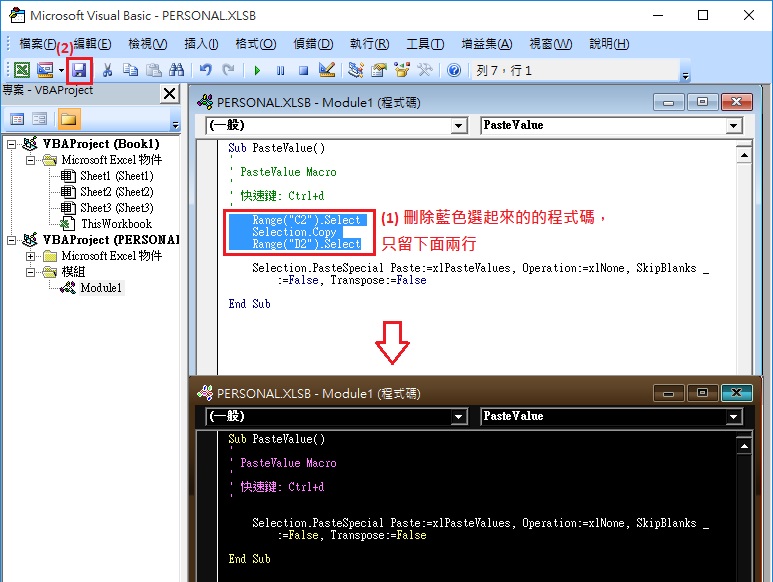Select ThisWorkbook in project tree
This screenshot has width=773, height=582.
click(x=116, y=224)
